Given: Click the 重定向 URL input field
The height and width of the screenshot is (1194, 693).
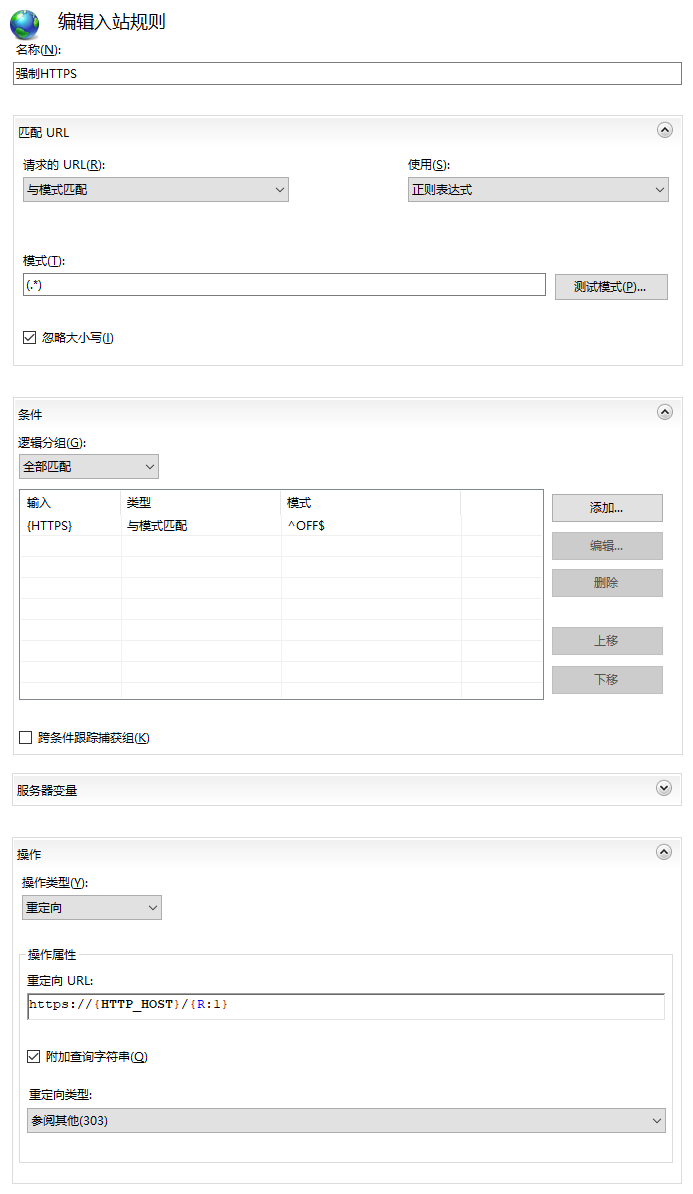Looking at the screenshot, I should [346, 1005].
